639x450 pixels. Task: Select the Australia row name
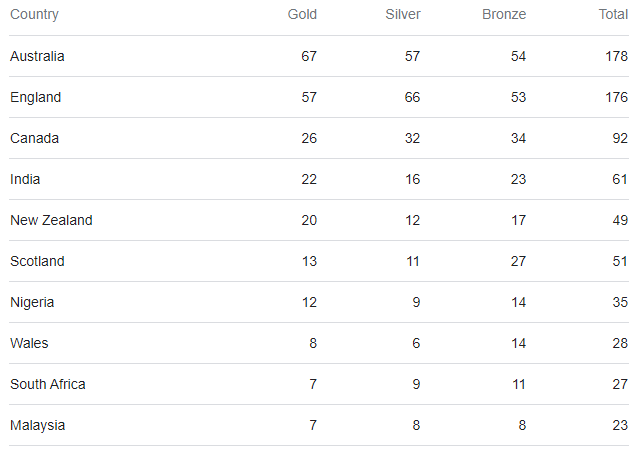point(37,56)
